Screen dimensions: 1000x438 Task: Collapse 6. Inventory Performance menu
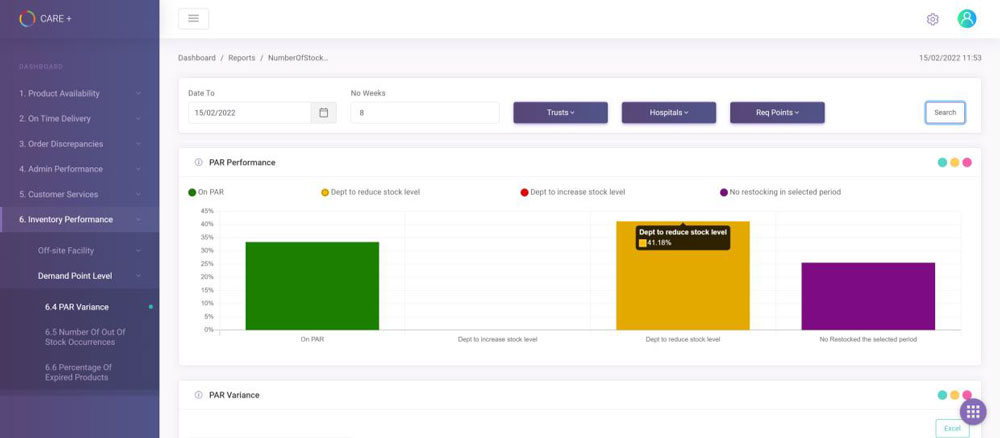coord(80,219)
